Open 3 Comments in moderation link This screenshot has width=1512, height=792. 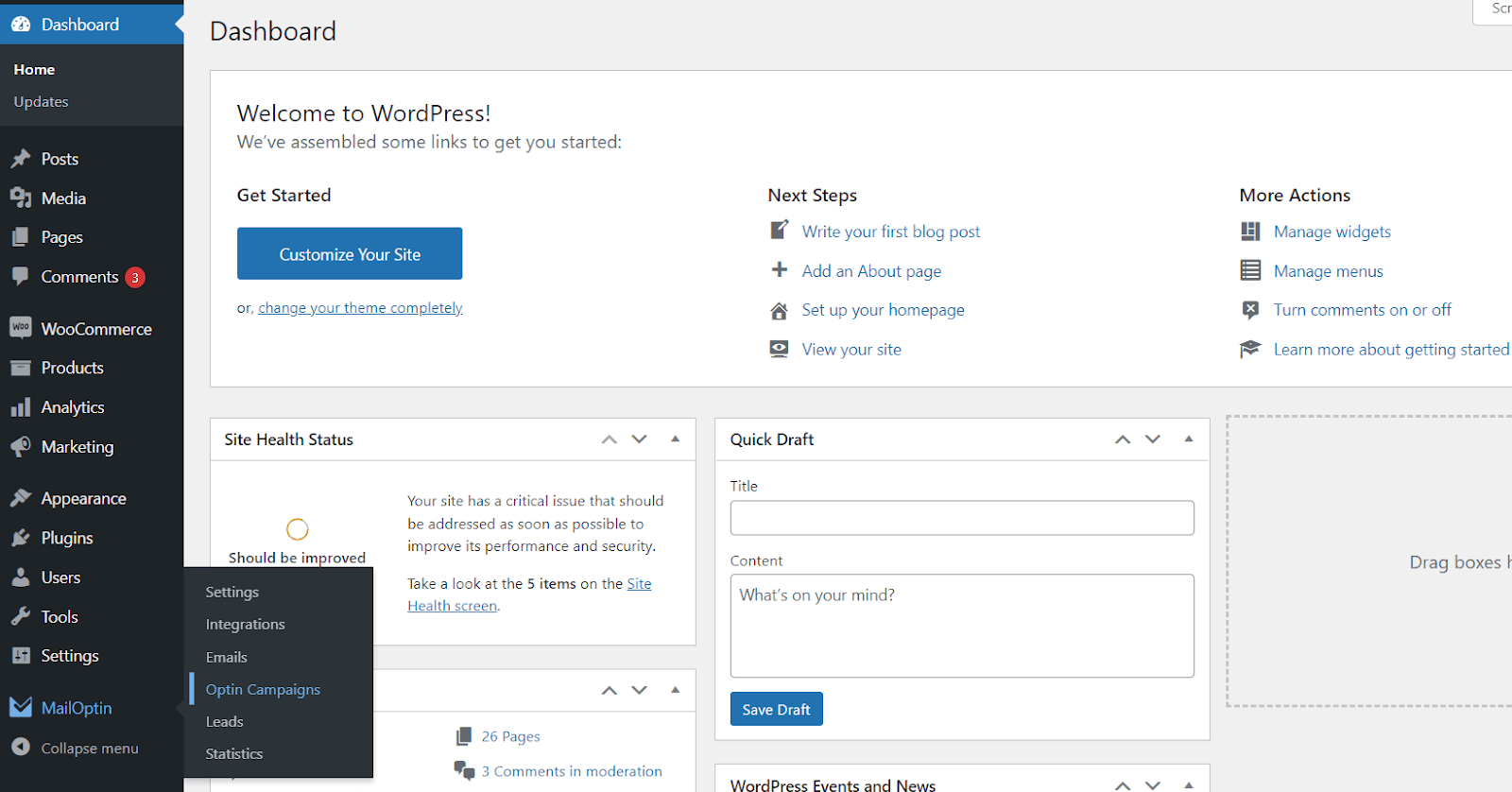[572, 771]
